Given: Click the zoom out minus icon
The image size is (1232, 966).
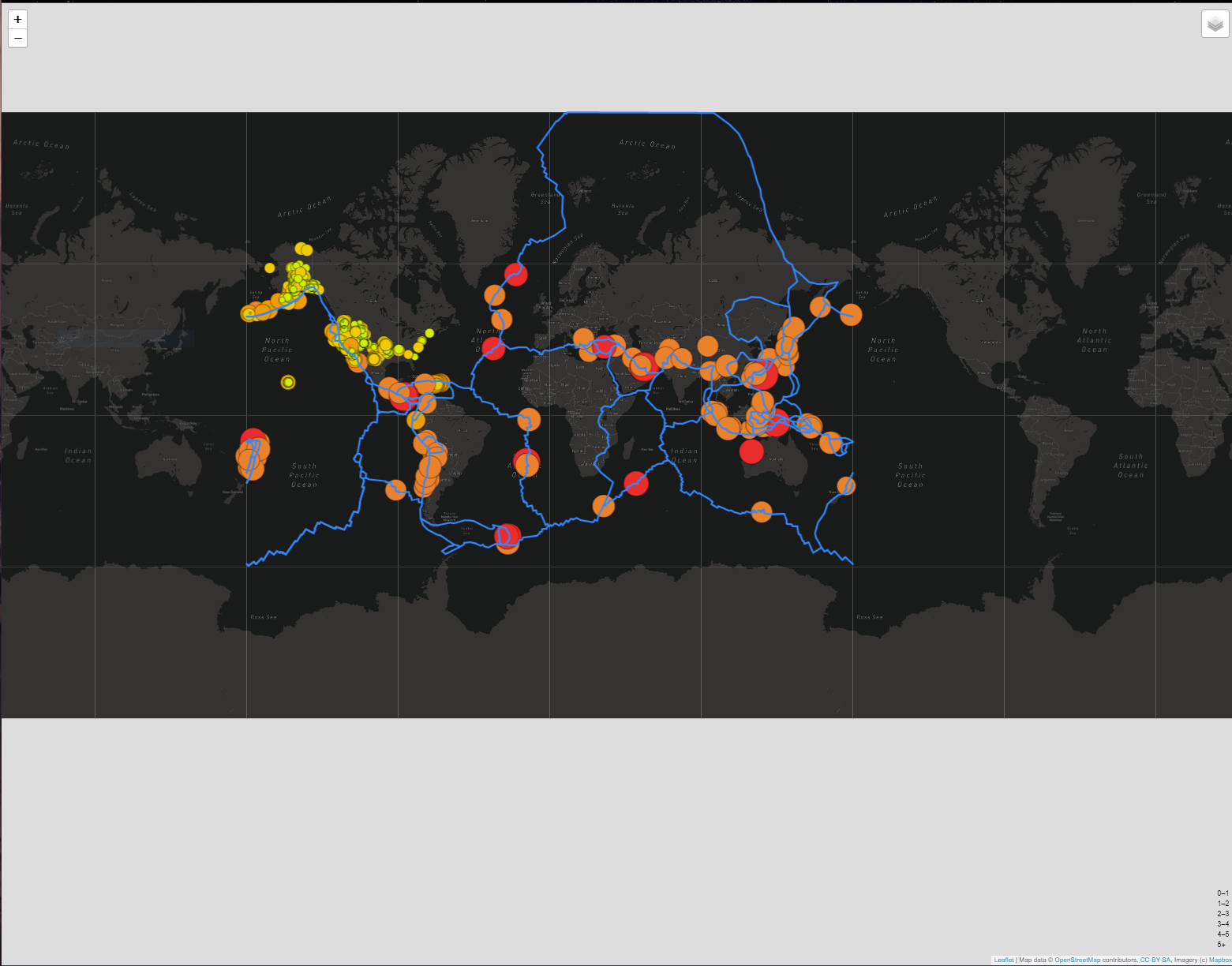Looking at the screenshot, I should (x=17, y=39).
